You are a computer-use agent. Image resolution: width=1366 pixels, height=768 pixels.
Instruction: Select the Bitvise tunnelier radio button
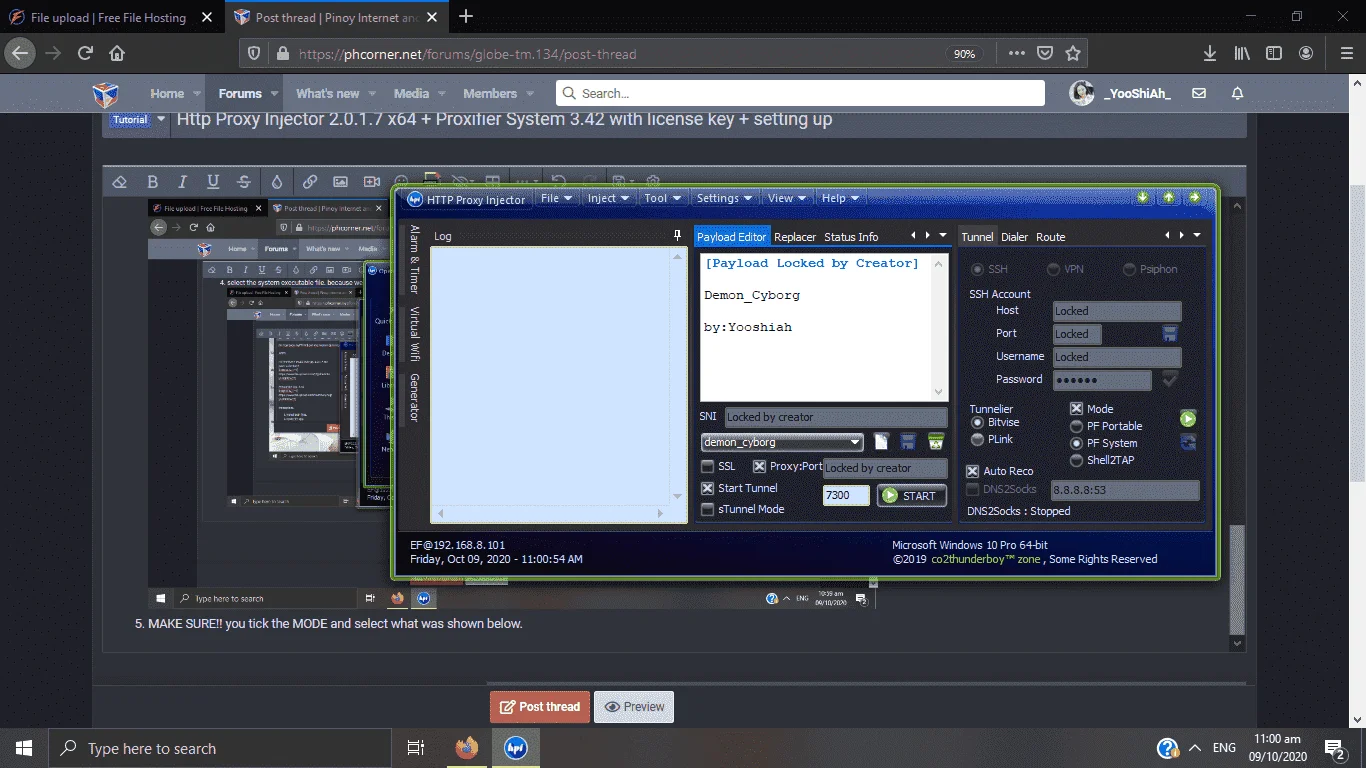977,423
